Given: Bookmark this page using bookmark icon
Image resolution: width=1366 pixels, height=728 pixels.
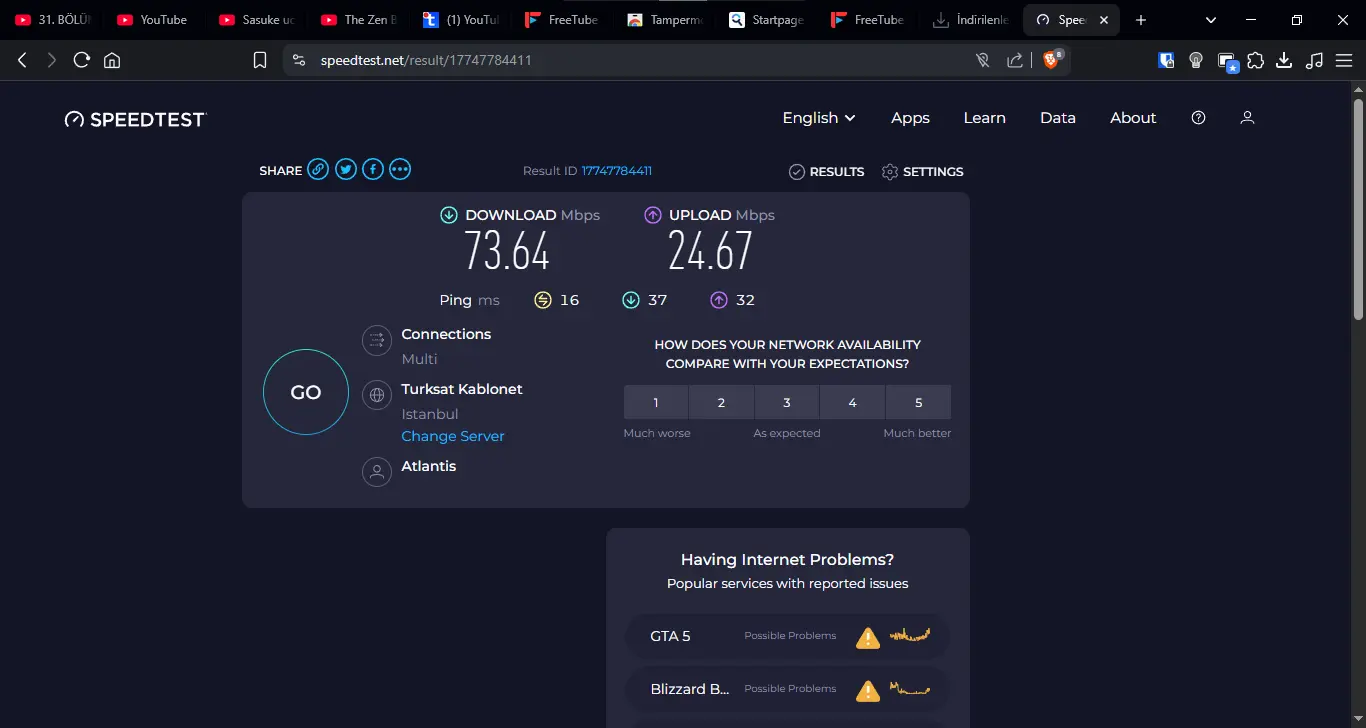Looking at the screenshot, I should click(x=260, y=60).
